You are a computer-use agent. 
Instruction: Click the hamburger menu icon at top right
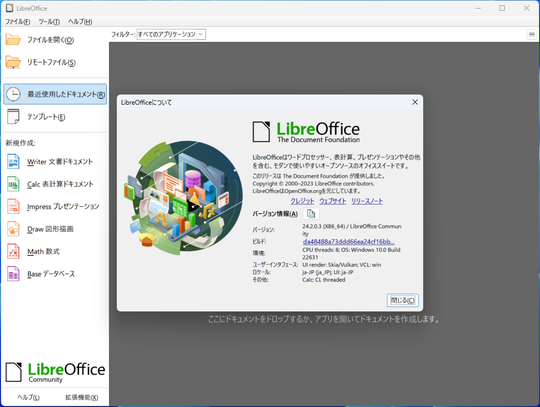532,34
